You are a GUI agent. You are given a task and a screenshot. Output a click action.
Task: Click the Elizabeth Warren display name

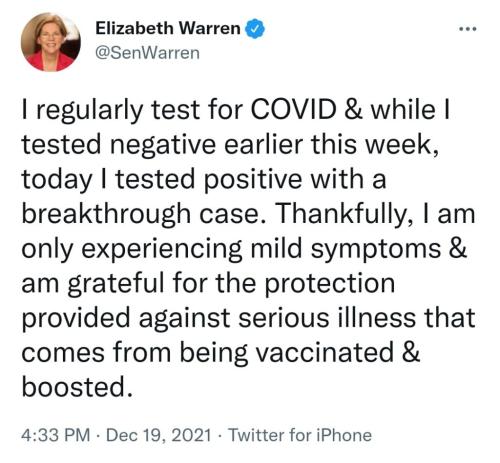point(168,28)
